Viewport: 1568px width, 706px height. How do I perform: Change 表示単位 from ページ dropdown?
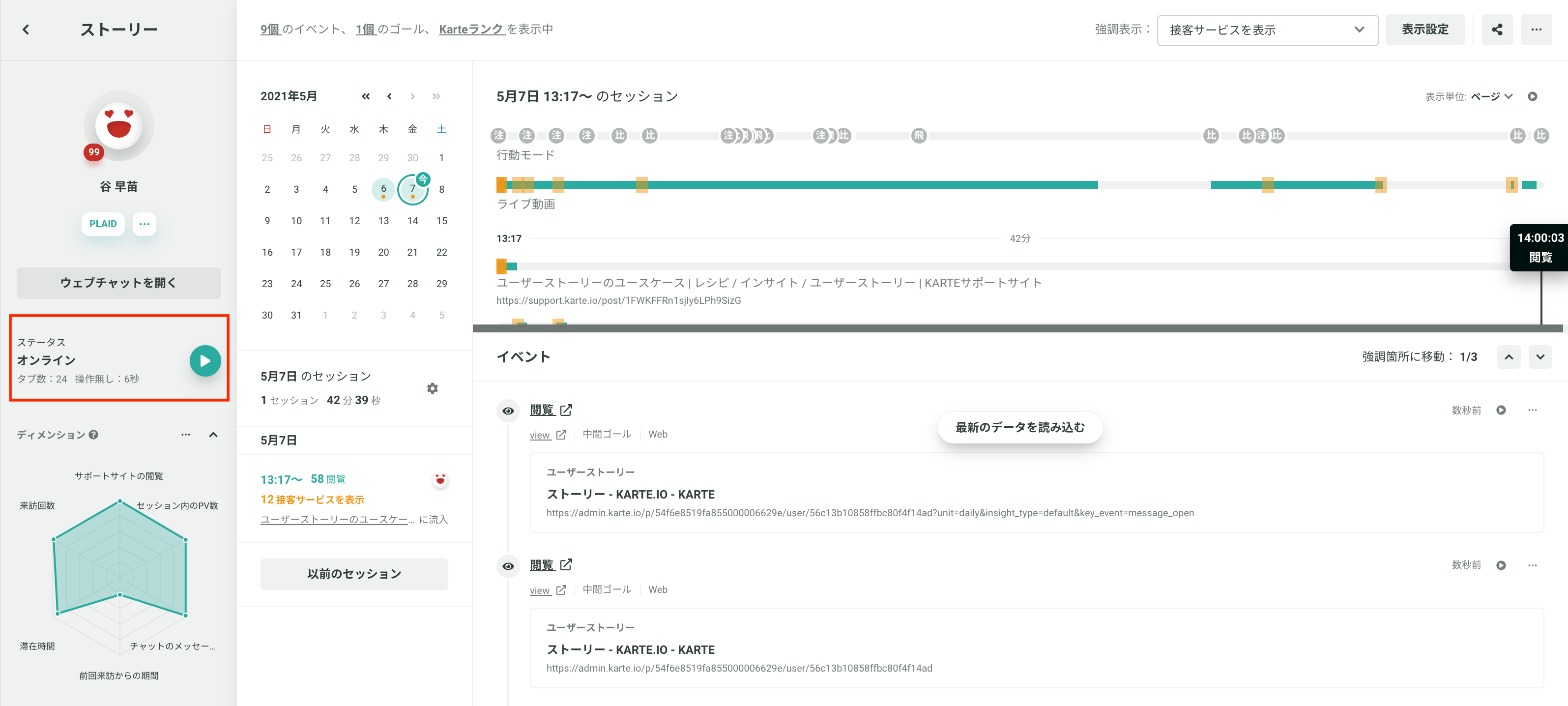click(1491, 96)
